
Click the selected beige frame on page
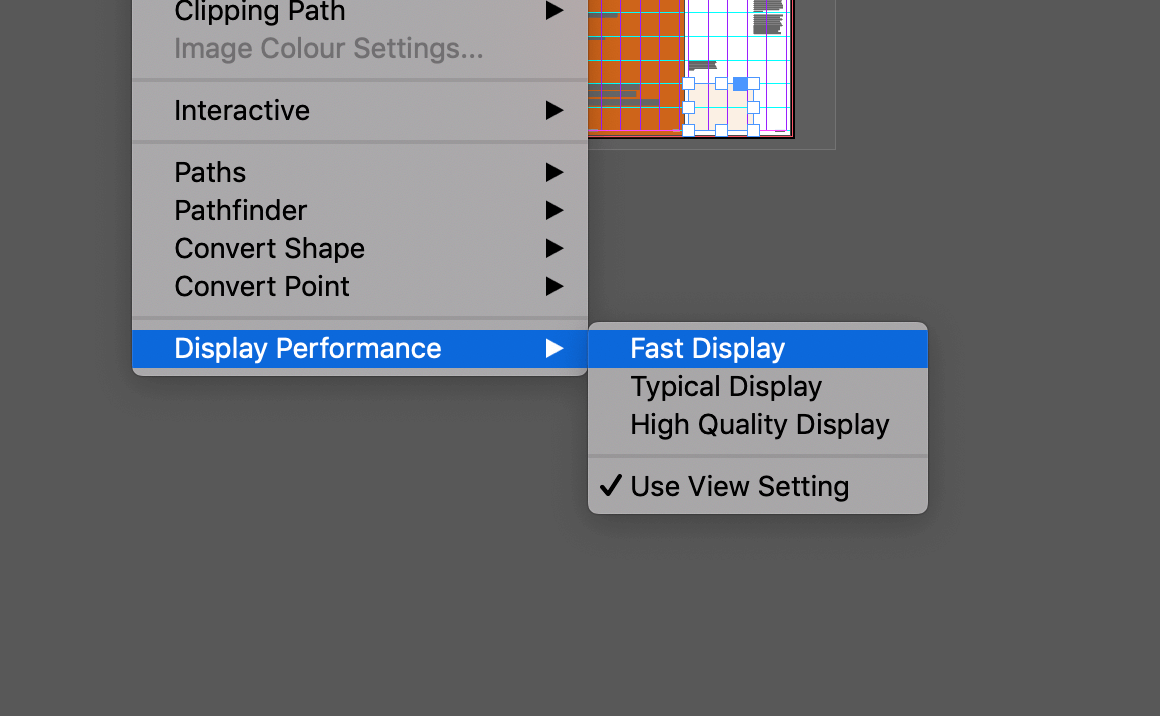click(x=718, y=110)
